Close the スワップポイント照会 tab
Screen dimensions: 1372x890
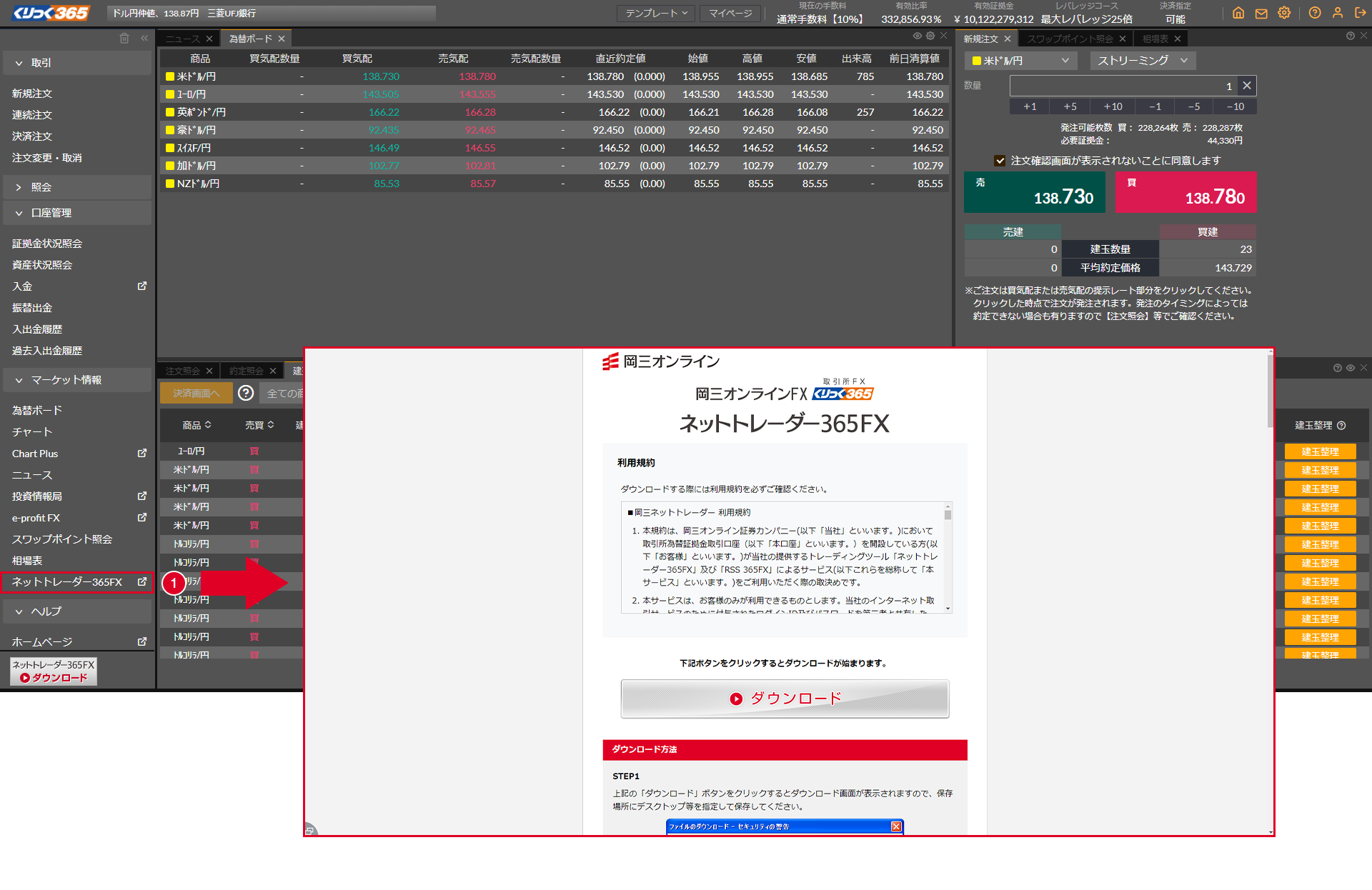[1123, 39]
